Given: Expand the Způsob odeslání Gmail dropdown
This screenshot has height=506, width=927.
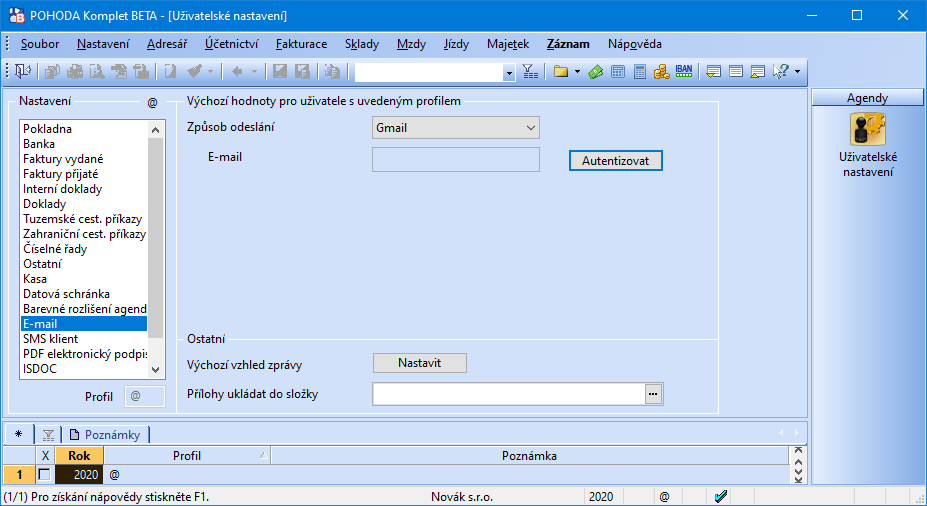Looking at the screenshot, I should pyautogui.click(x=530, y=128).
